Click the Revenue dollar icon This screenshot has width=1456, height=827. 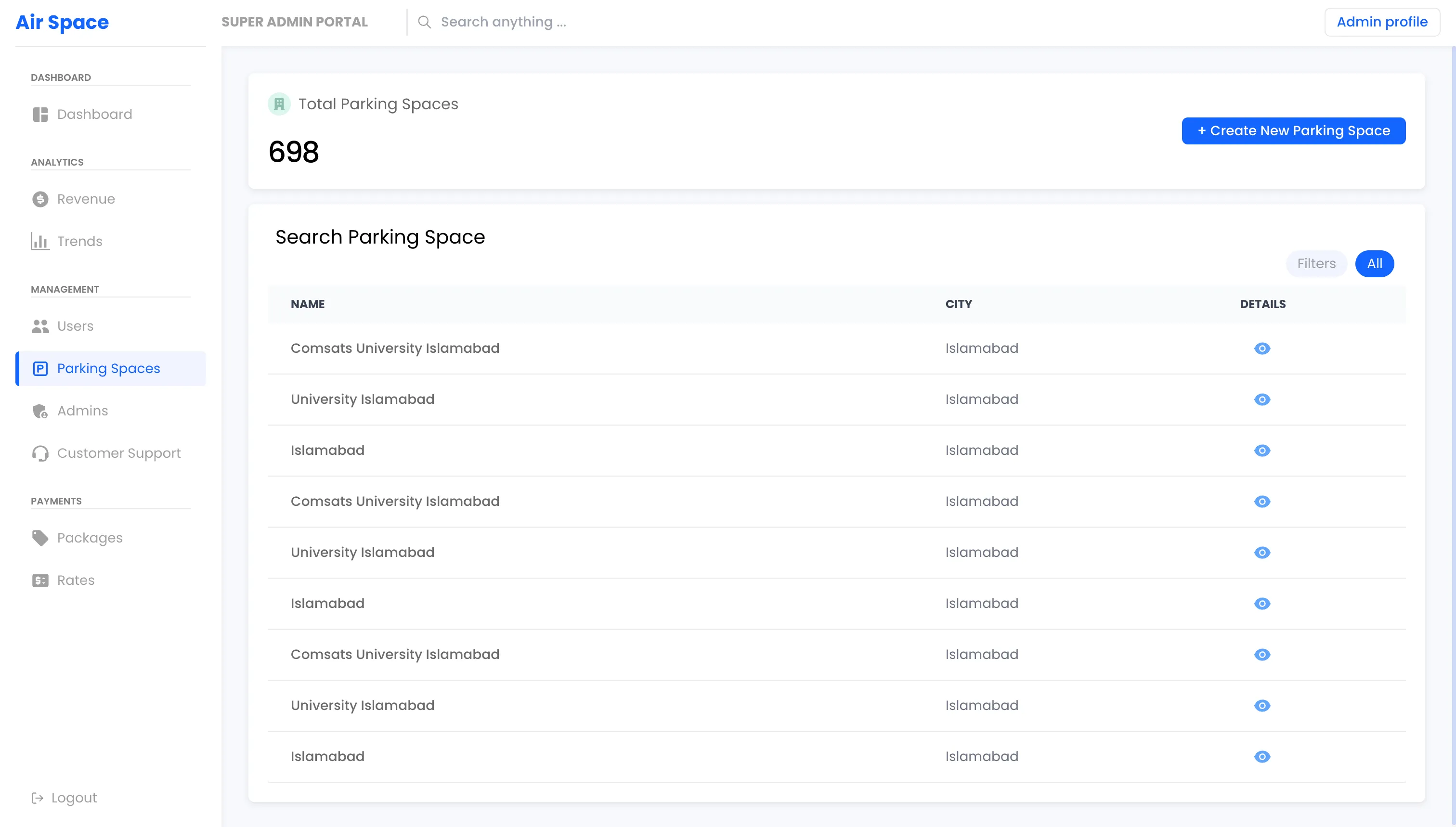(x=40, y=199)
